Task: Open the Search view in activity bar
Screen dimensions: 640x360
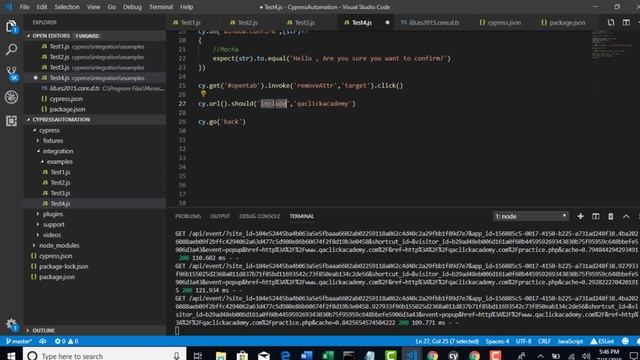Action: [x=11, y=50]
